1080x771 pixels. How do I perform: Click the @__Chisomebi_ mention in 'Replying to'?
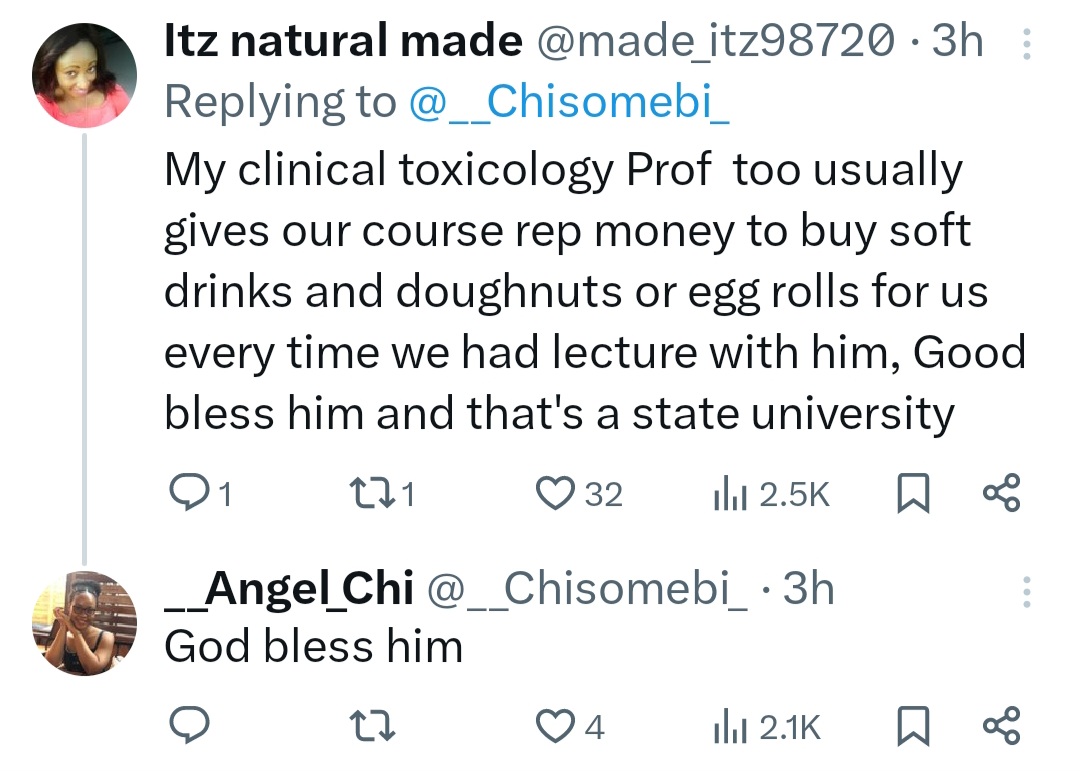pyautogui.click(x=568, y=102)
